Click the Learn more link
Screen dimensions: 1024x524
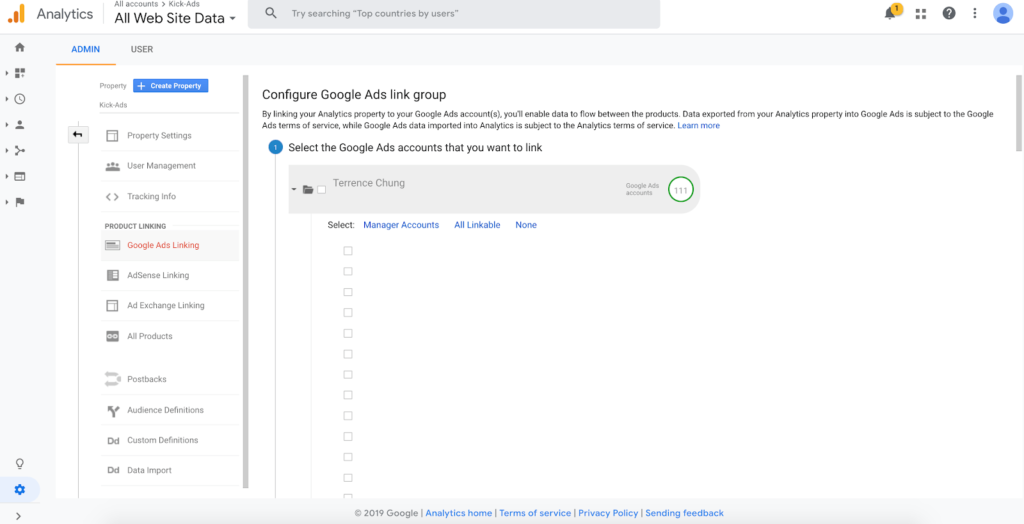point(698,125)
